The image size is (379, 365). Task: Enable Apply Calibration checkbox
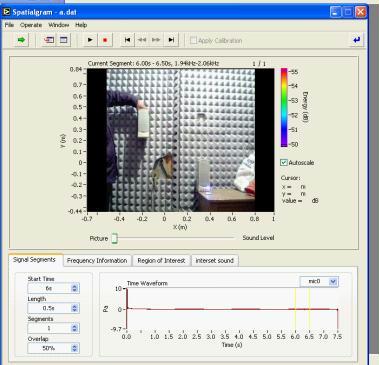coord(193,41)
